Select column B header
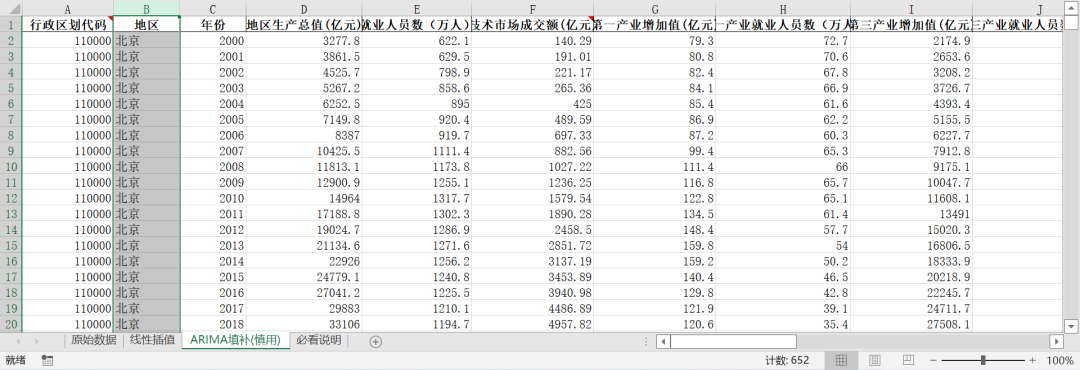This screenshot has height=370, width=1080. tap(147, 8)
